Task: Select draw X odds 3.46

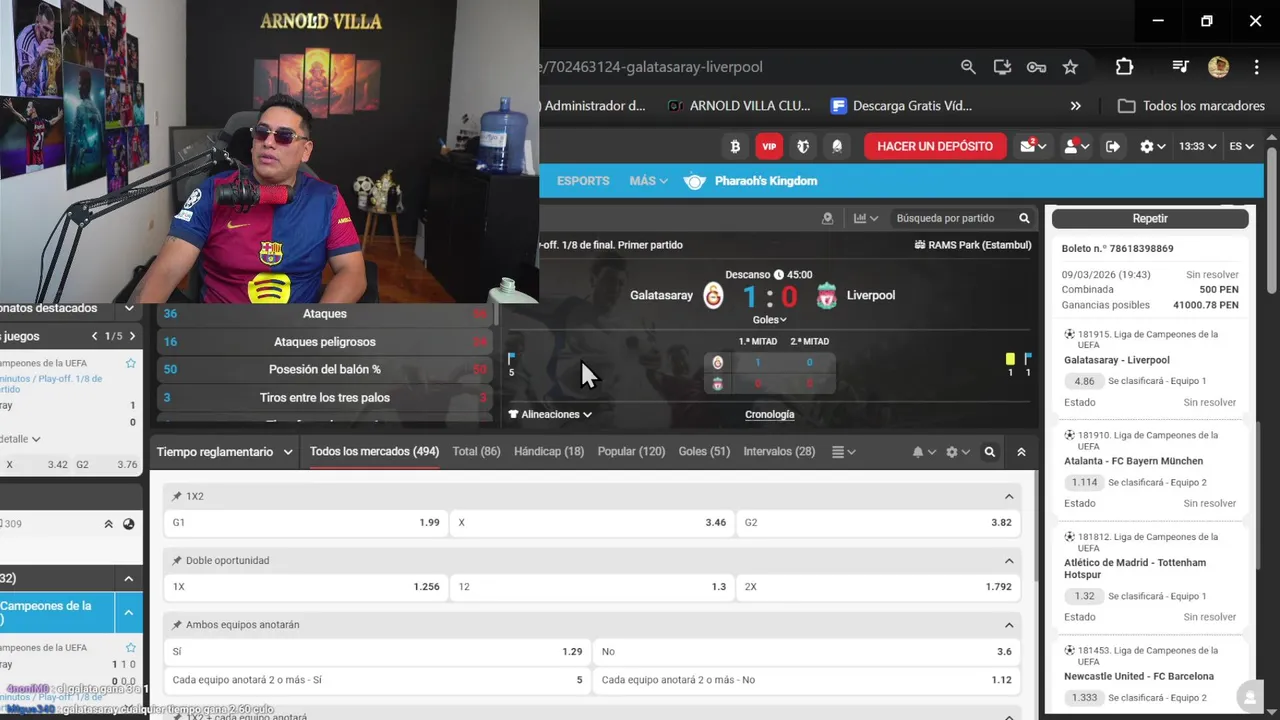Action: click(x=592, y=522)
